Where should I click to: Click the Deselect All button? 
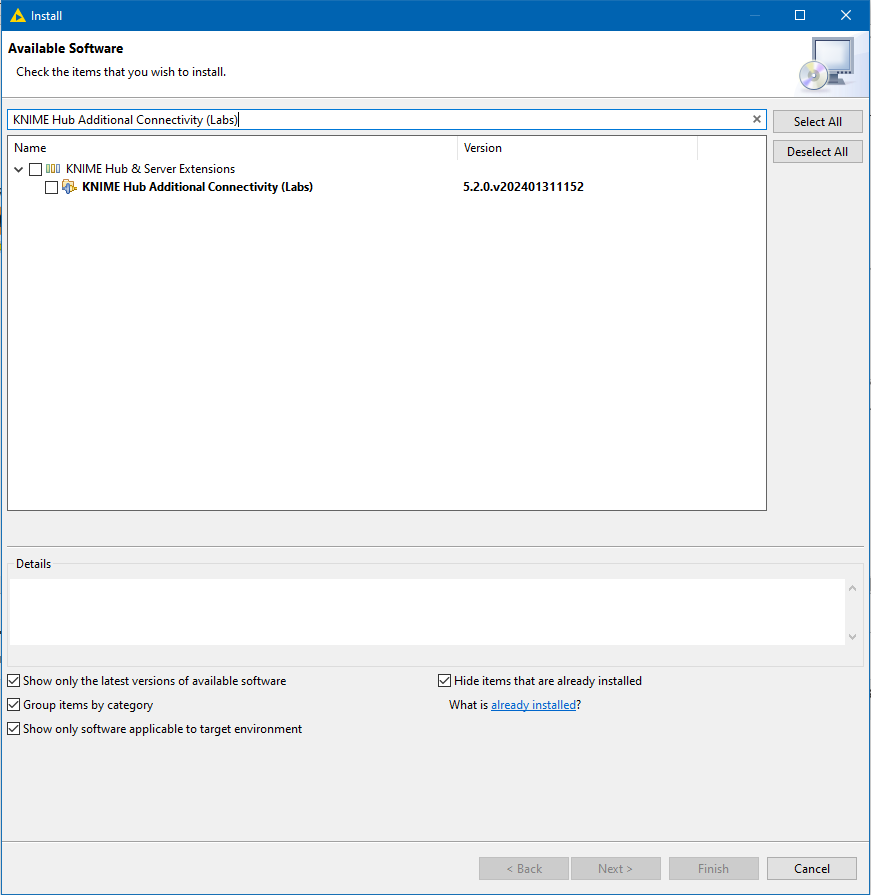pos(817,152)
